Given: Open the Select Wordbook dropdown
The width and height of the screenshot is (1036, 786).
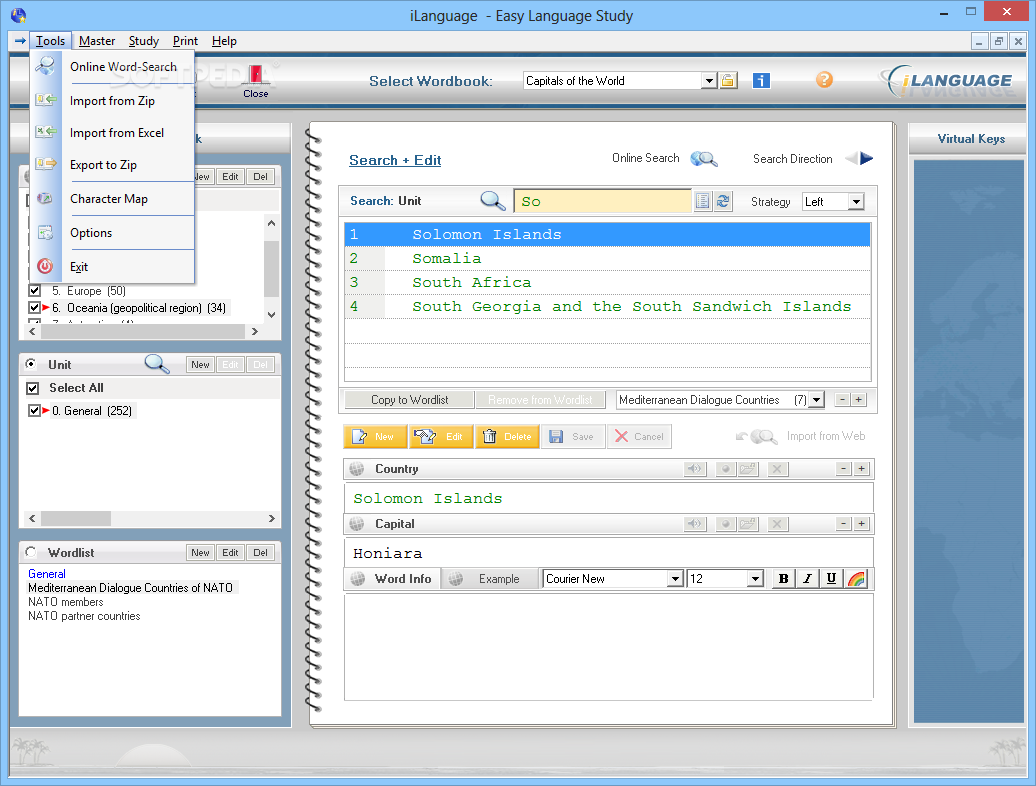Looking at the screenshot, I should point(709,81).
